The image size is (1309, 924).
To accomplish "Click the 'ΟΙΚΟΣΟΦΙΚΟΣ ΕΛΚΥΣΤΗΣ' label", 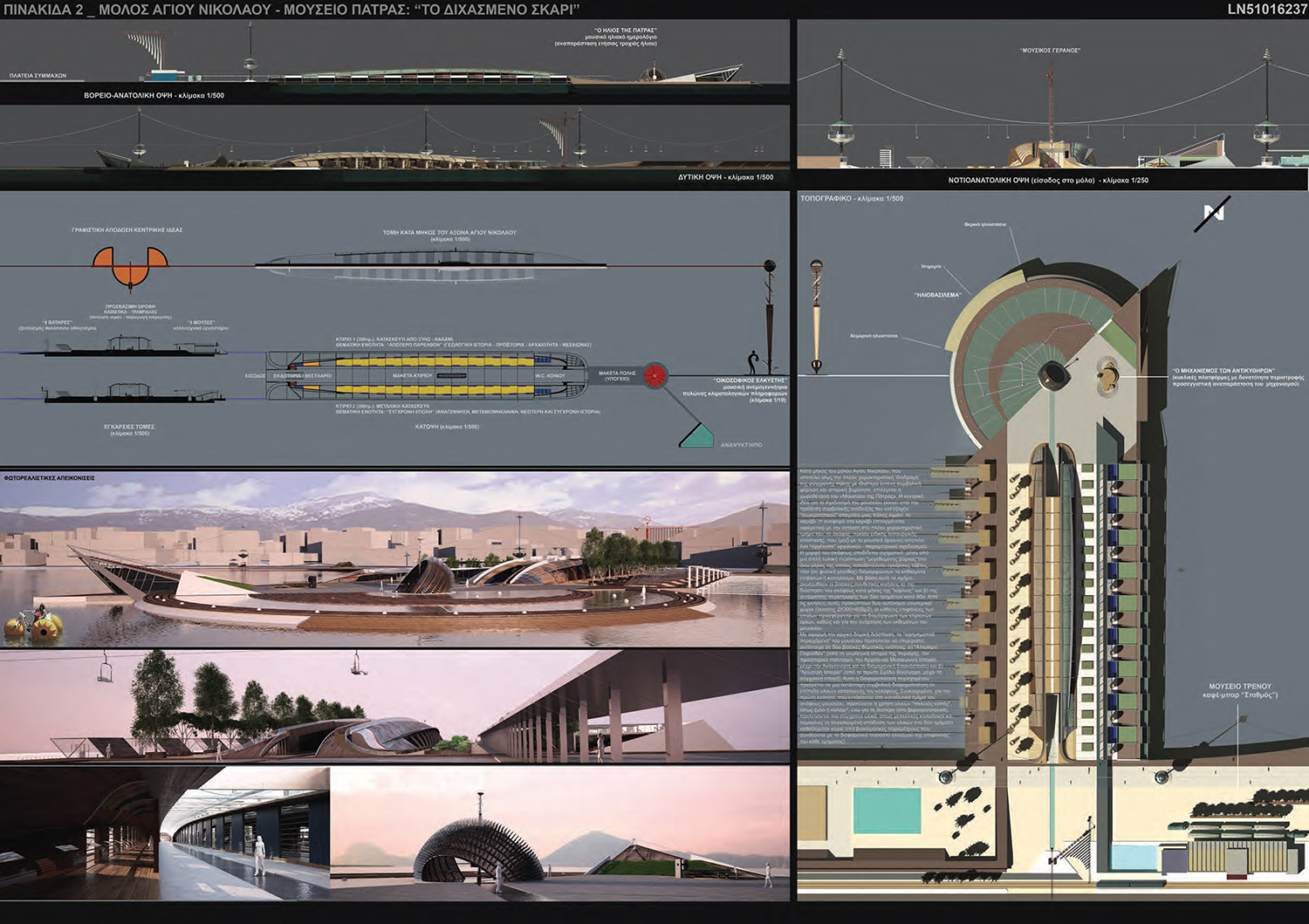I will click(x=750, y=380).
